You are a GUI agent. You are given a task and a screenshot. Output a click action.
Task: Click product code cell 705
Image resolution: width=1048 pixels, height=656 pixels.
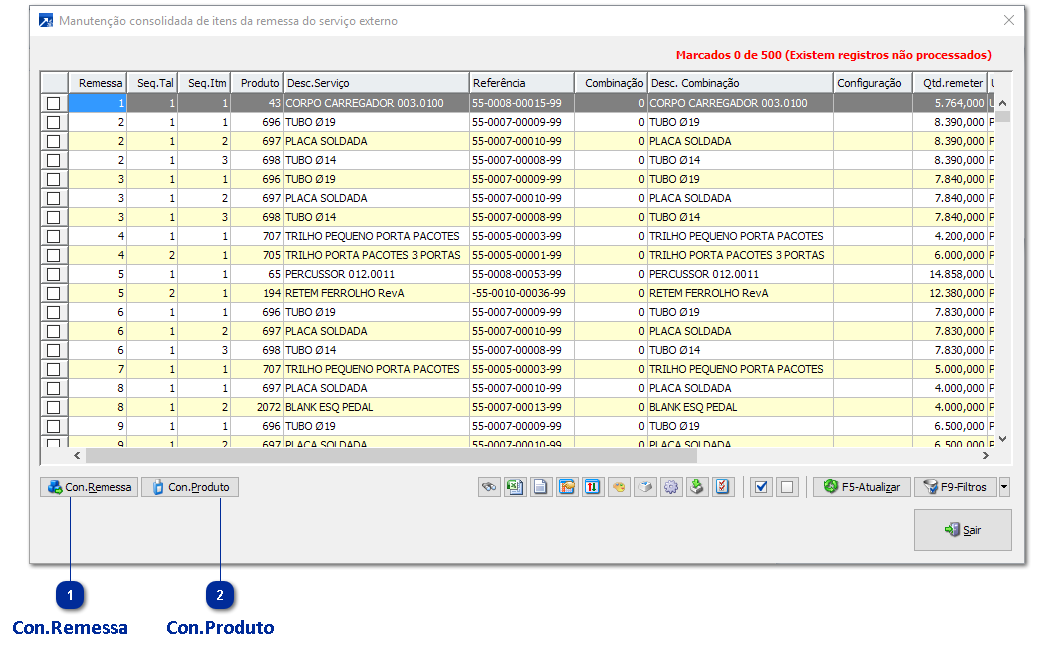coord(257,255)
